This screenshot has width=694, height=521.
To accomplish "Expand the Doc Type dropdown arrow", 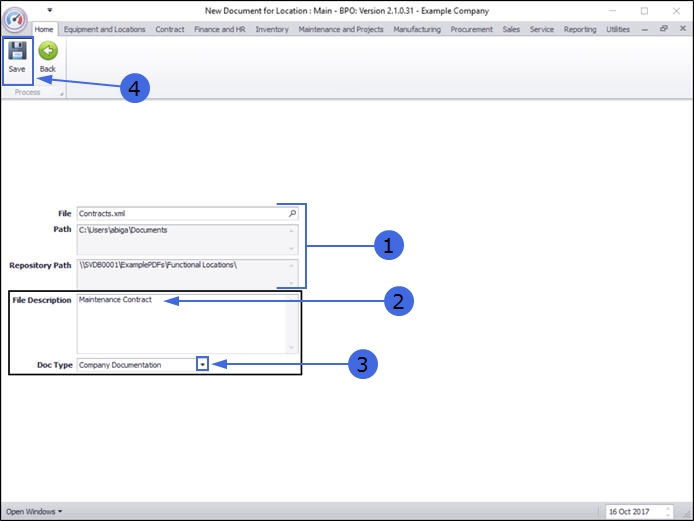I will 202,364.
